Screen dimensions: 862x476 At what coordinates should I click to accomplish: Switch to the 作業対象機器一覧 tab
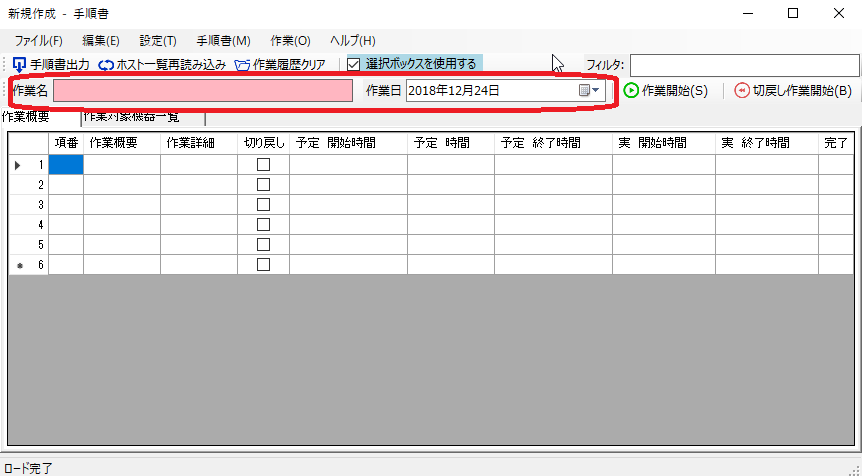click(145, 118)
